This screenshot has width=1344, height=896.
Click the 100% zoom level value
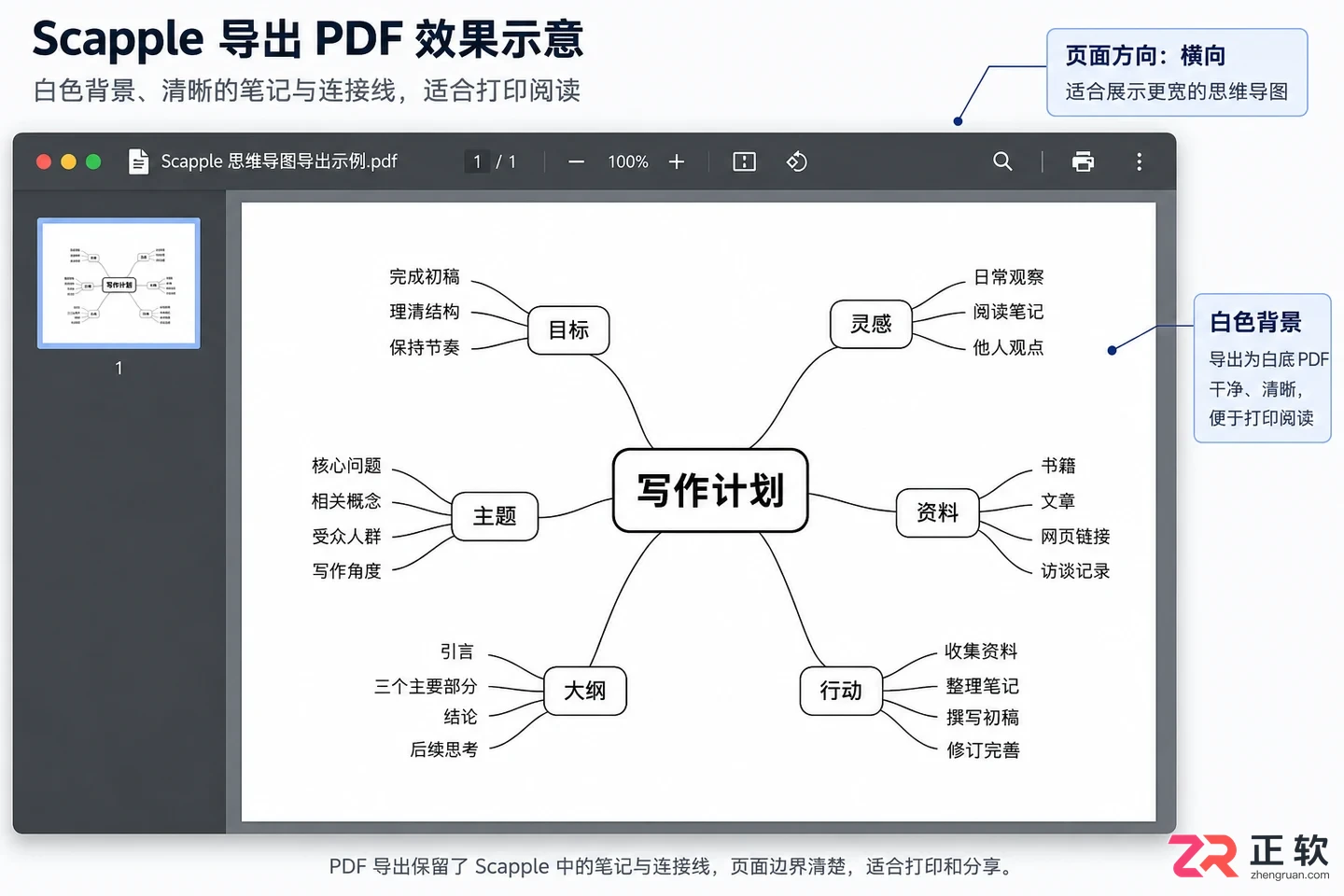pyautogui.click(x=628, y=162)
